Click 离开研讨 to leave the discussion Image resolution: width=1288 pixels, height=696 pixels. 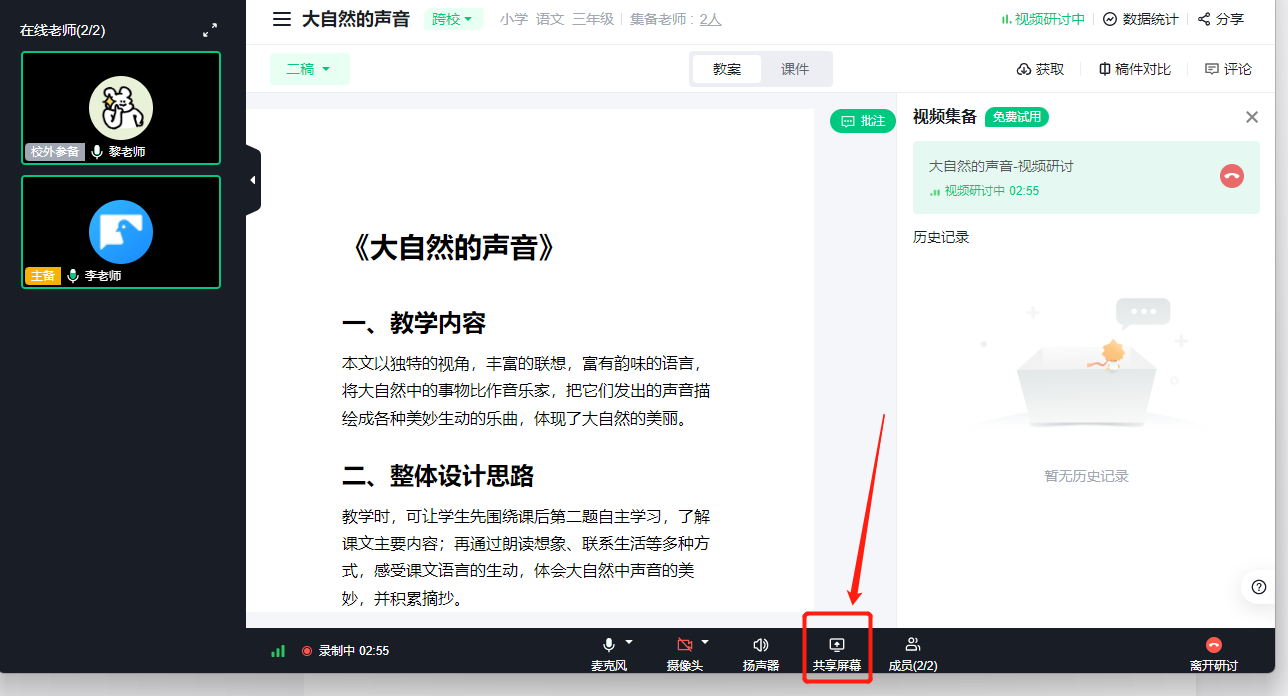click(x=1214, y=654)
